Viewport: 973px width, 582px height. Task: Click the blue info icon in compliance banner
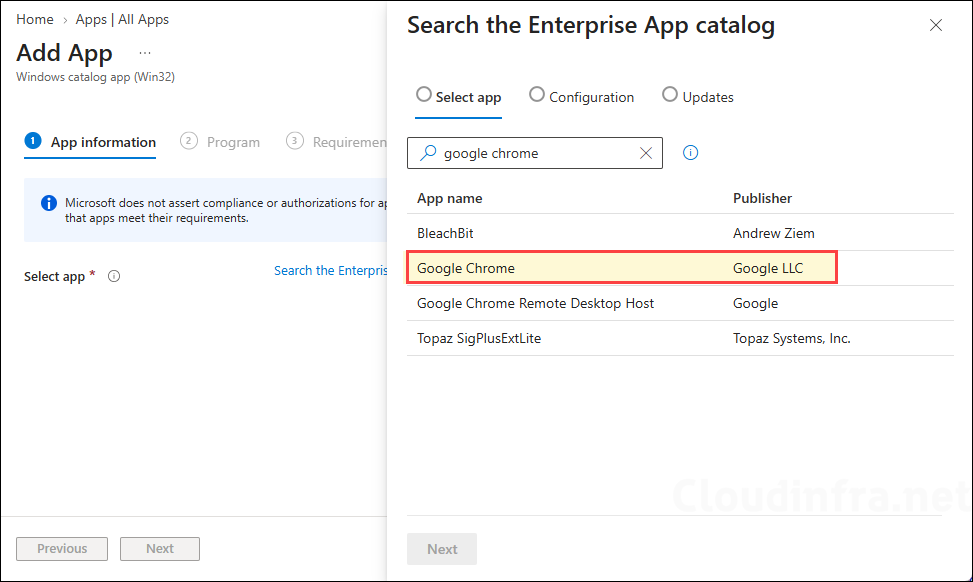pyautogui.click(x=48, y=203)
